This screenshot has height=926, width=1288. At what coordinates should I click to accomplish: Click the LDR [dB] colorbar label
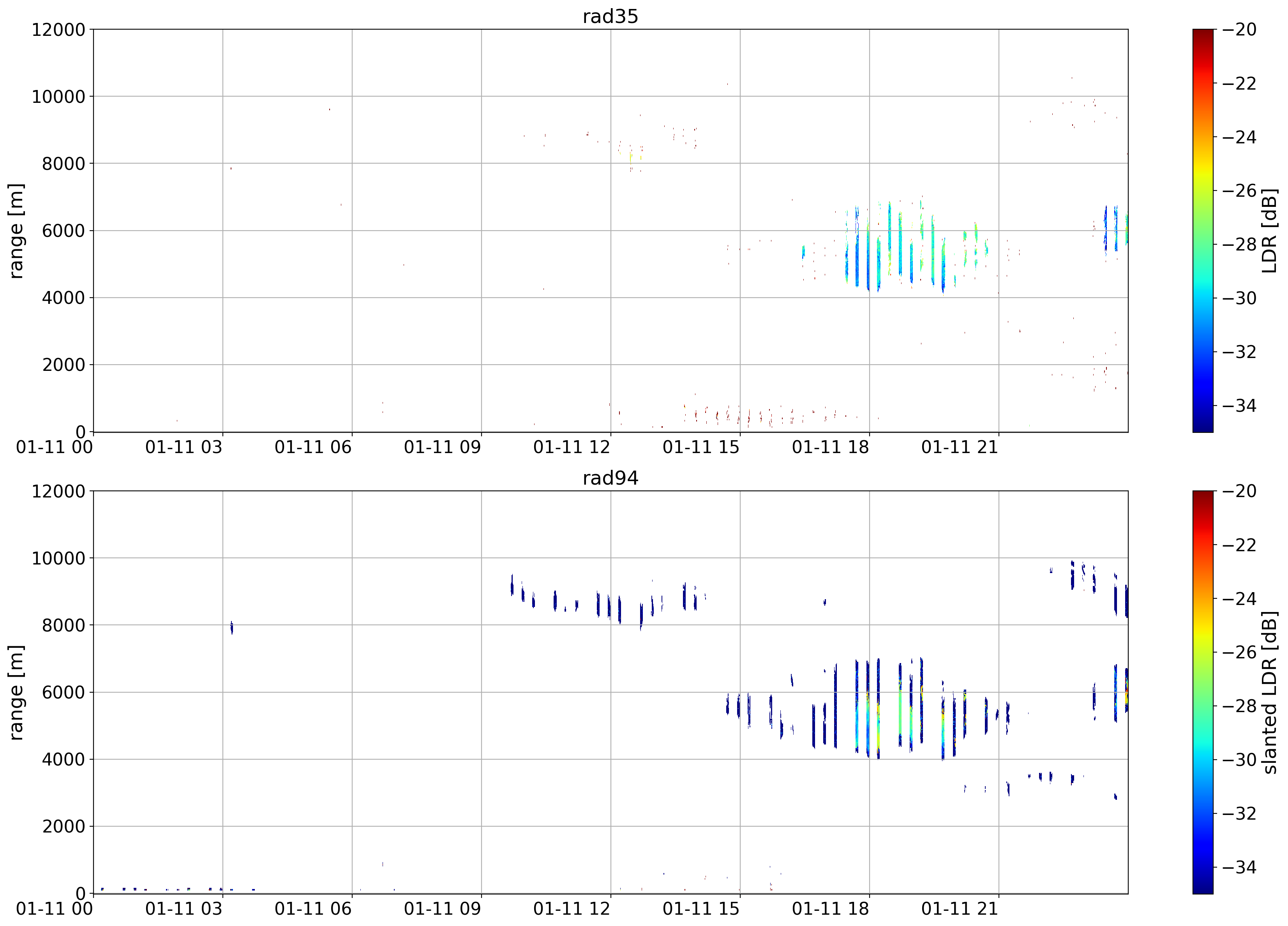[x=1269, y=231]
